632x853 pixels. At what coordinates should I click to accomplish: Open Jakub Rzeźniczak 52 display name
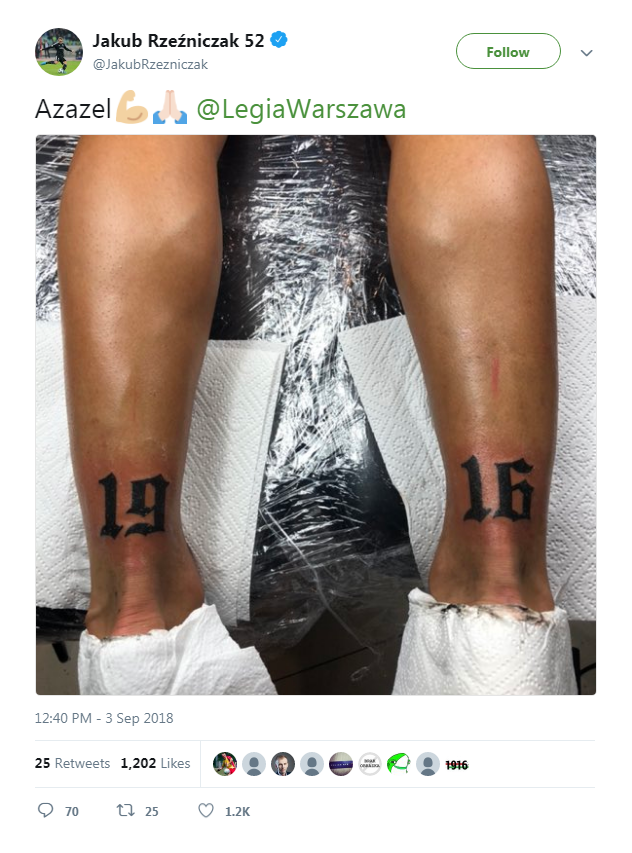(178, 41)
